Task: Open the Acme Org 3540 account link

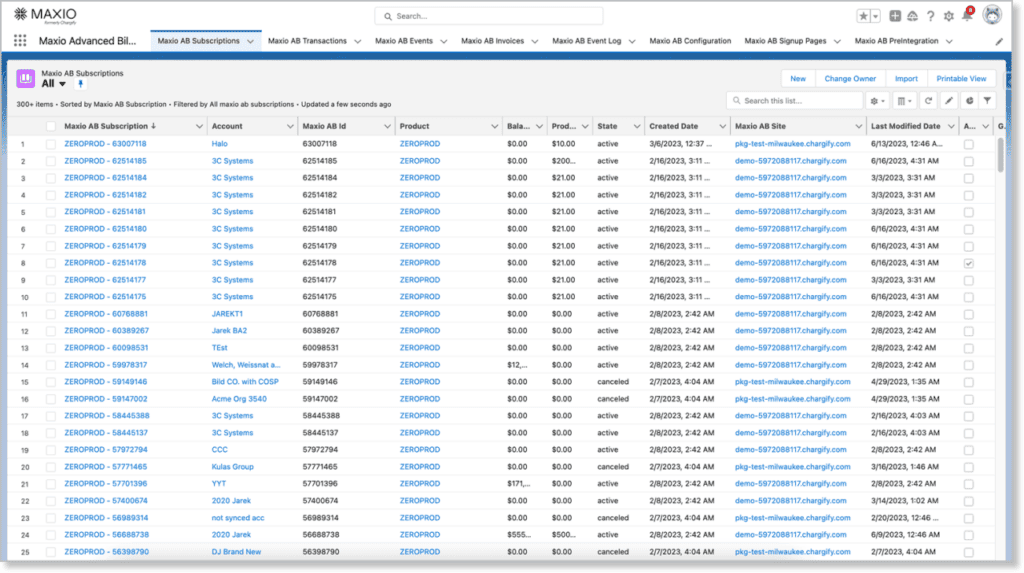Action: (x=239, y=399)
